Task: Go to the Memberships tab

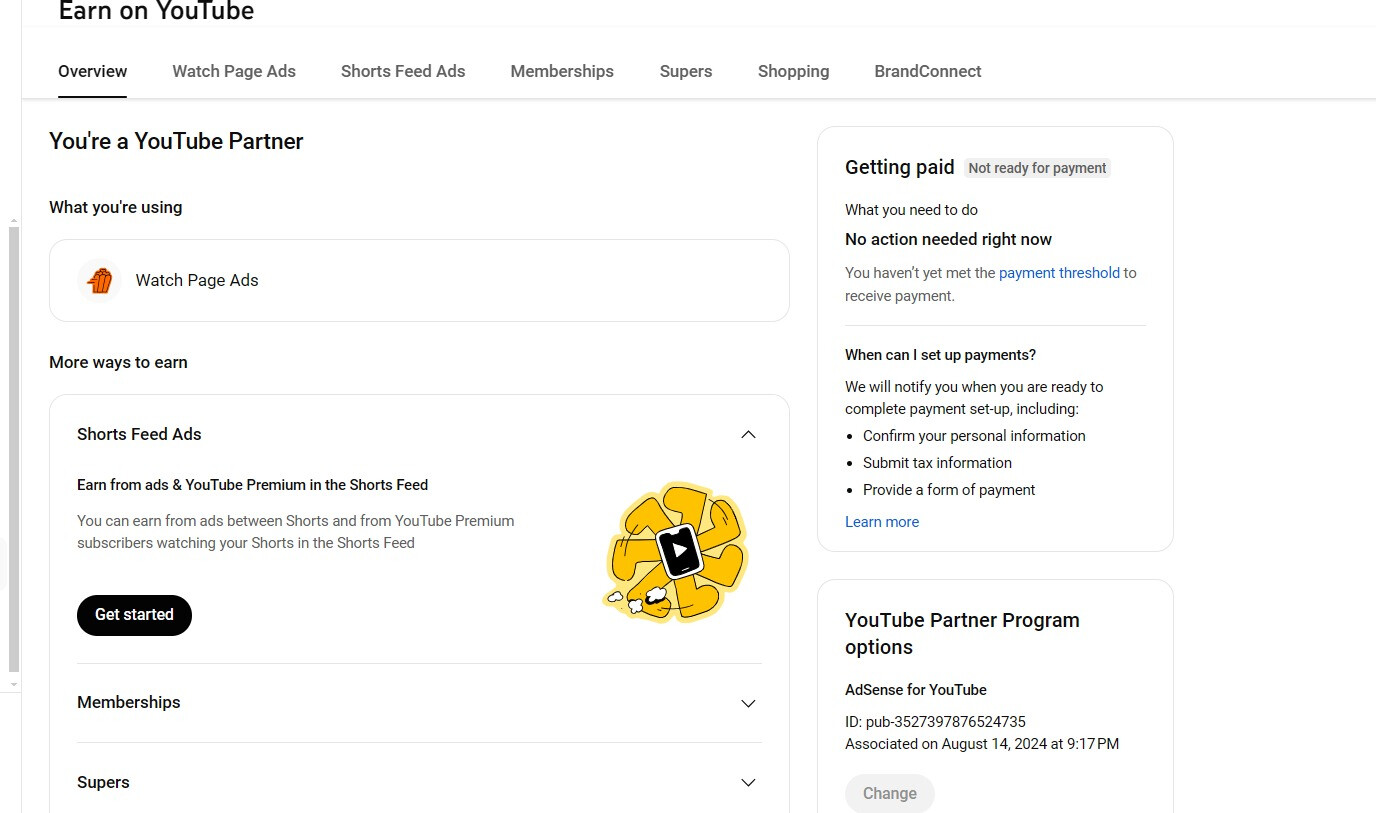Action: pyautogui.click(x=562, y=71)
